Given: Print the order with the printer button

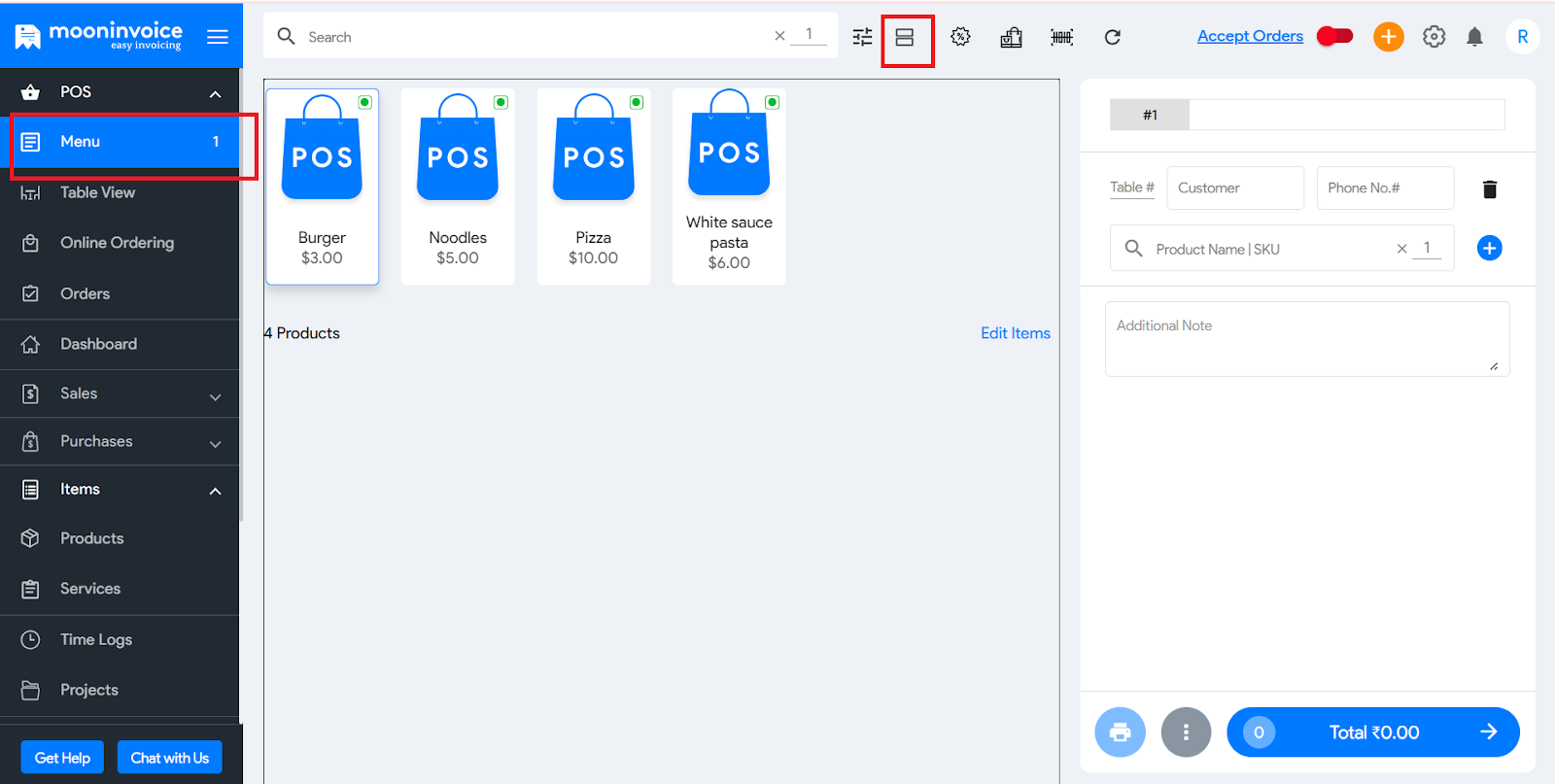Looking at the screenshot, I should coord(1120,732).
